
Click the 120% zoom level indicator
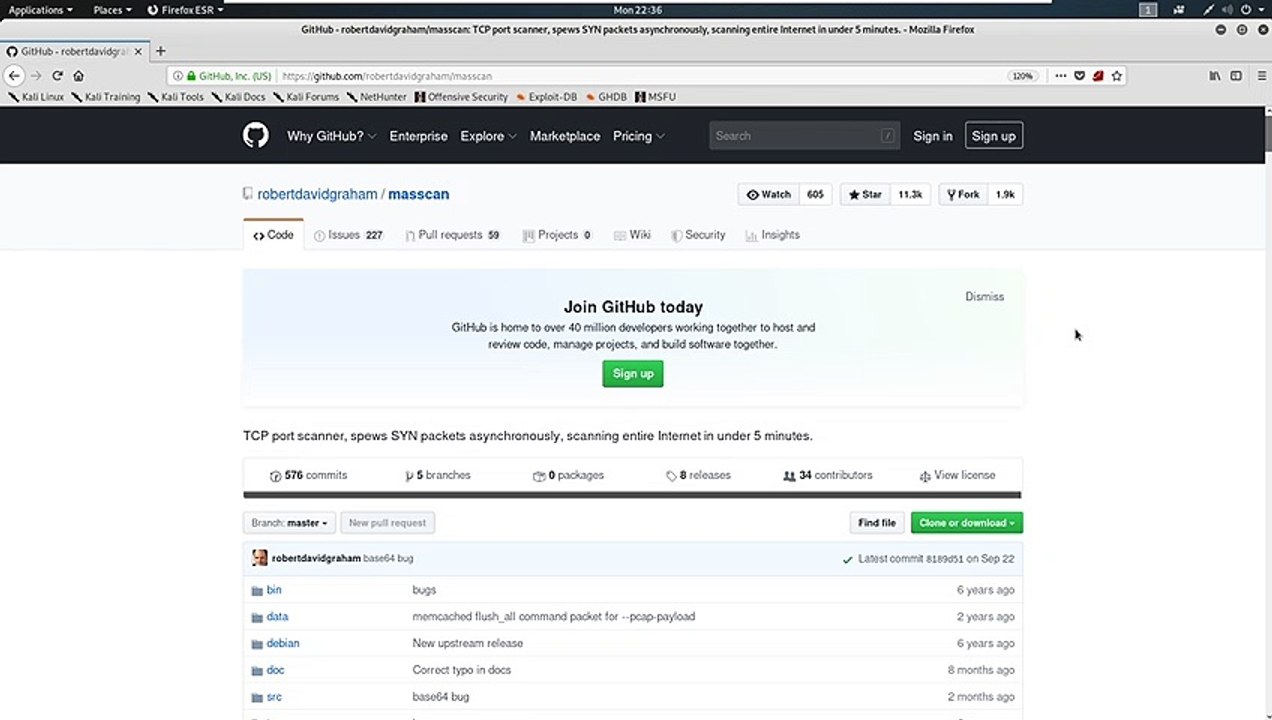pos(1022,76)
